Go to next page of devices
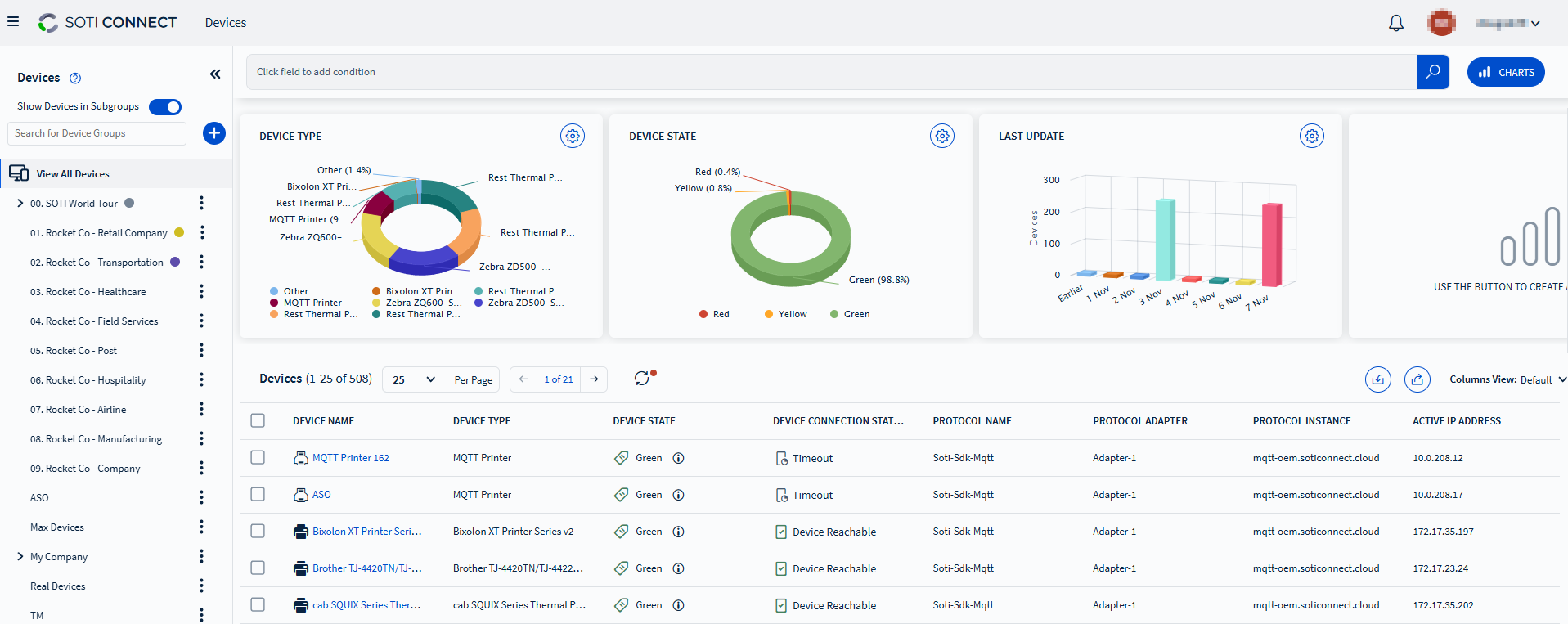 [594, 379]
